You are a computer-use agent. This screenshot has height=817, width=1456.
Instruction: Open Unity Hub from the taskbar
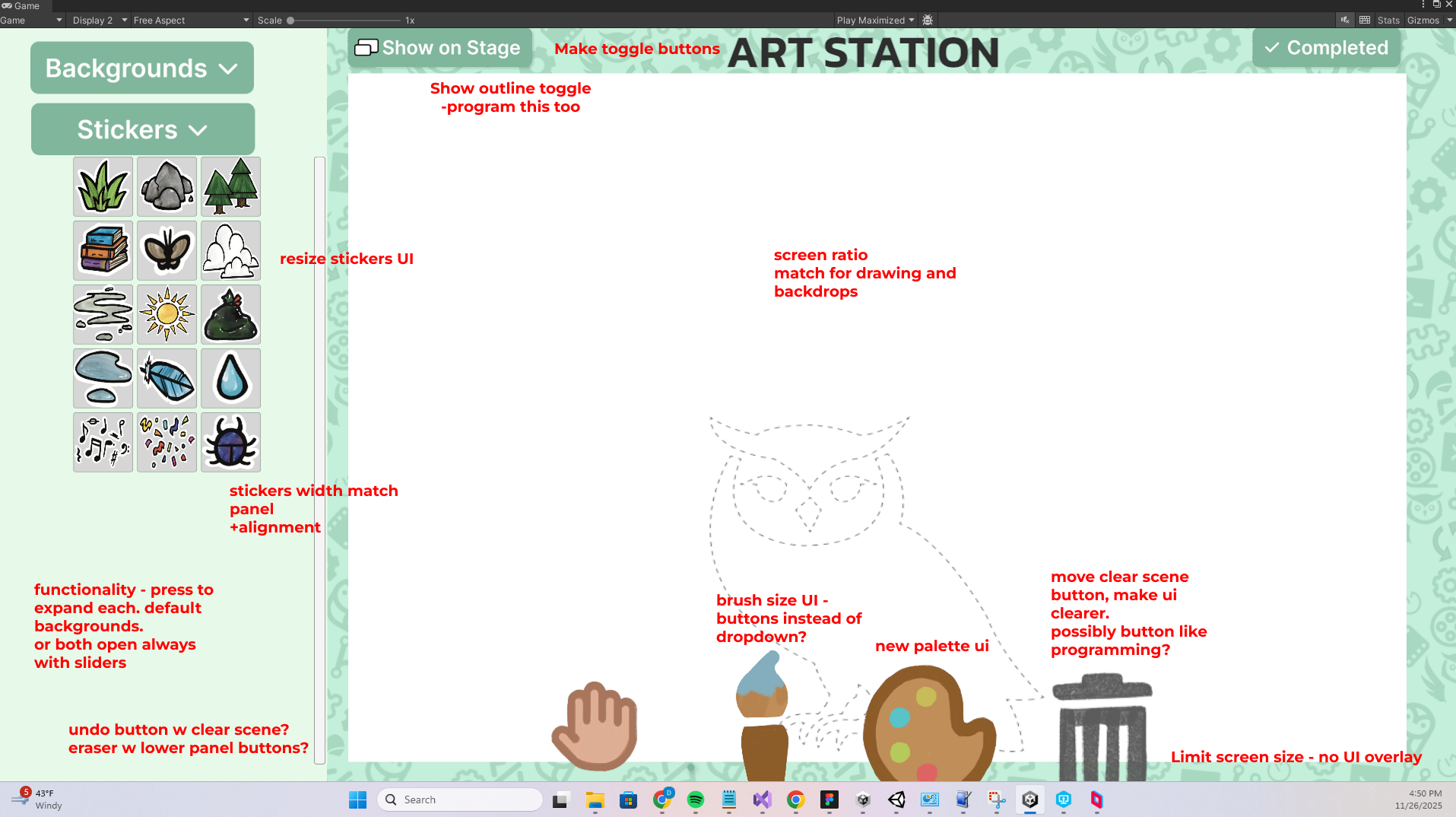tap(863, 800)
